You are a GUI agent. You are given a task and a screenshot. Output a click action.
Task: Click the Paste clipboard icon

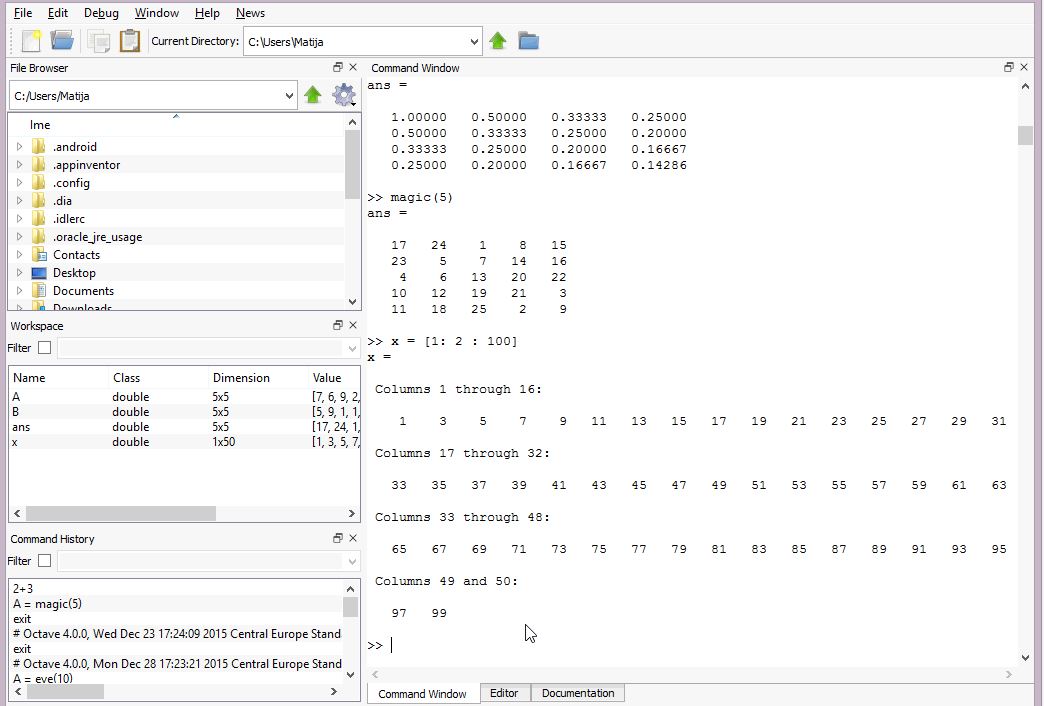(x=129, y=41)
